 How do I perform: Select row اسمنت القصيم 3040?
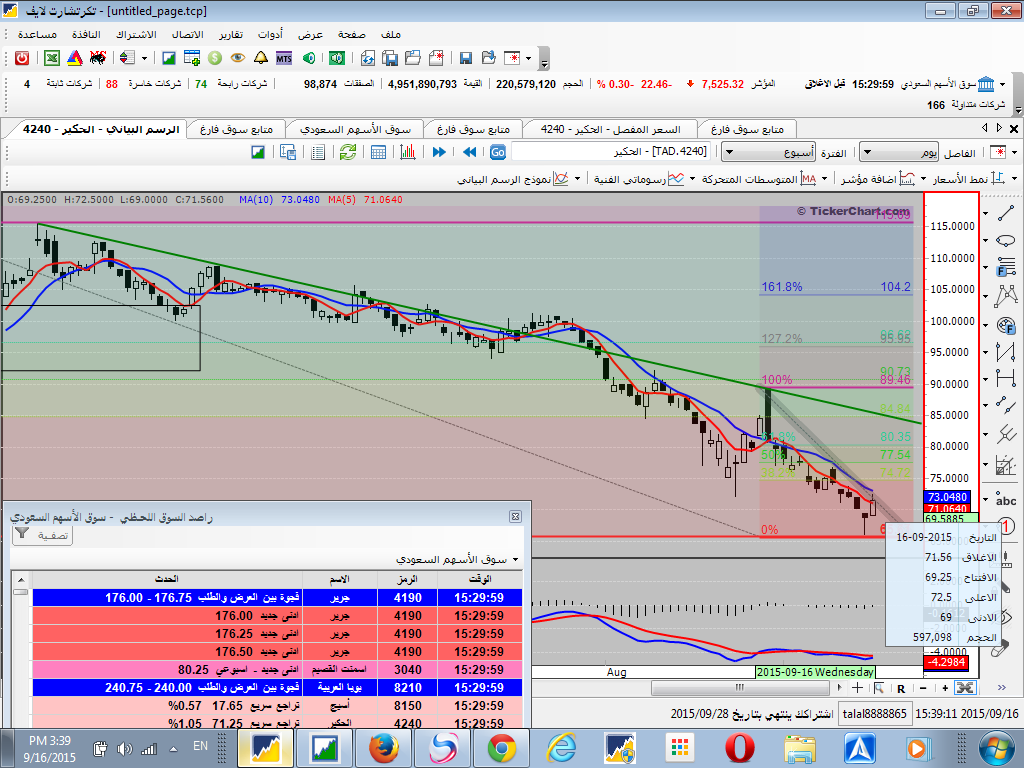[x=278, y=669]
